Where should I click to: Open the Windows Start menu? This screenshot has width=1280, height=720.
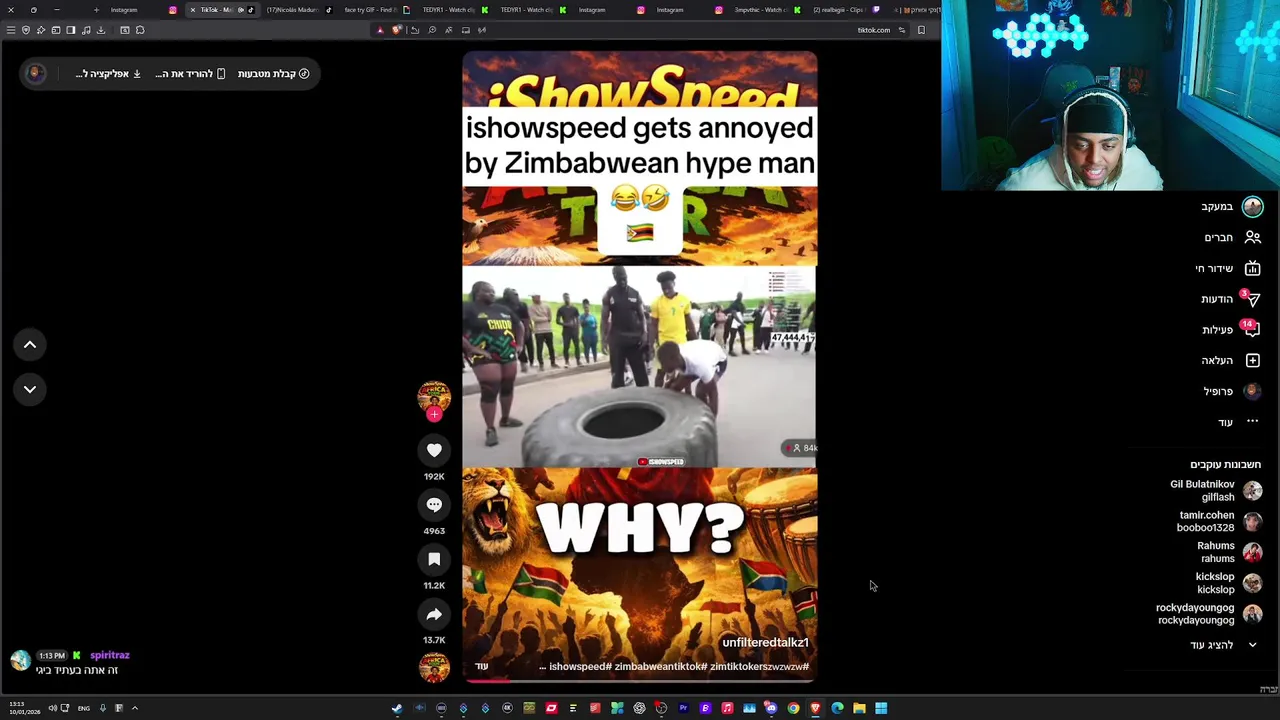pos(881,708)
